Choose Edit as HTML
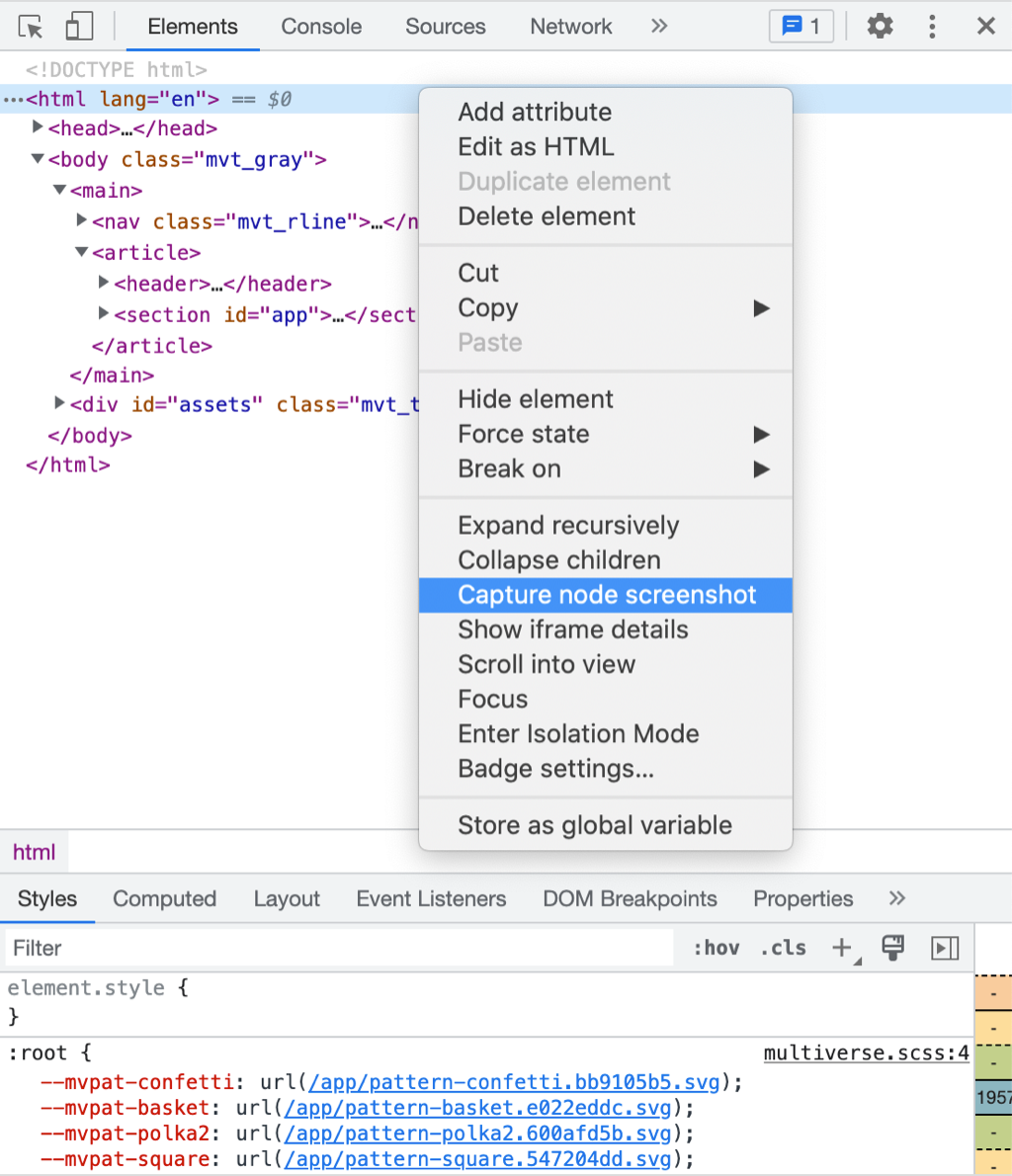1012x1176 pixels. pyautogui.click(x=606, y=146)
